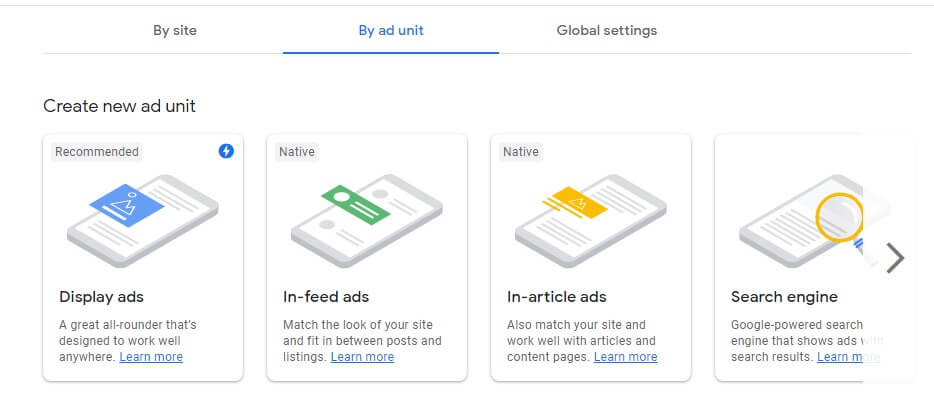Open Learn more link under Search engine
Image resolution: width=934 pixels, height=416 pixels.
coord(848,357)
